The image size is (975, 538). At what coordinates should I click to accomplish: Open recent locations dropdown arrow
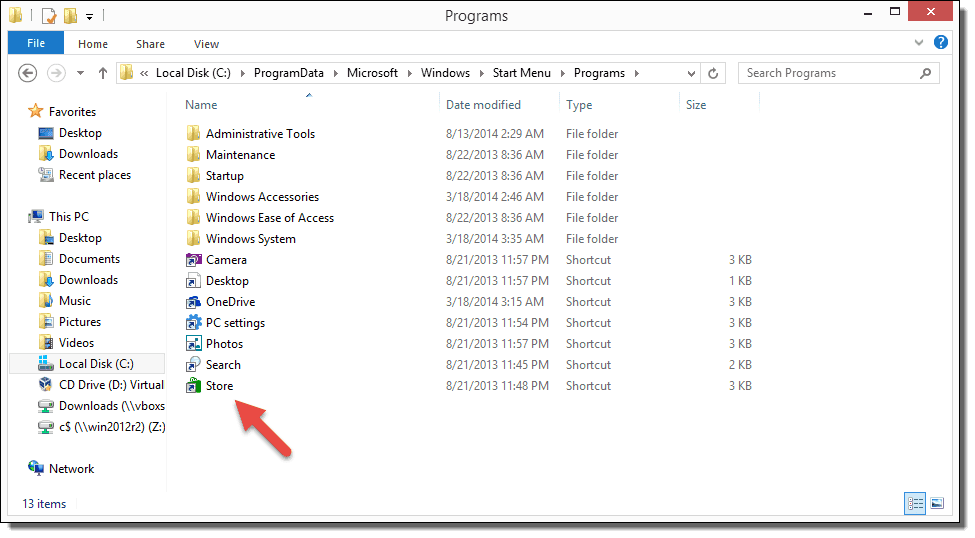[80, 73]
